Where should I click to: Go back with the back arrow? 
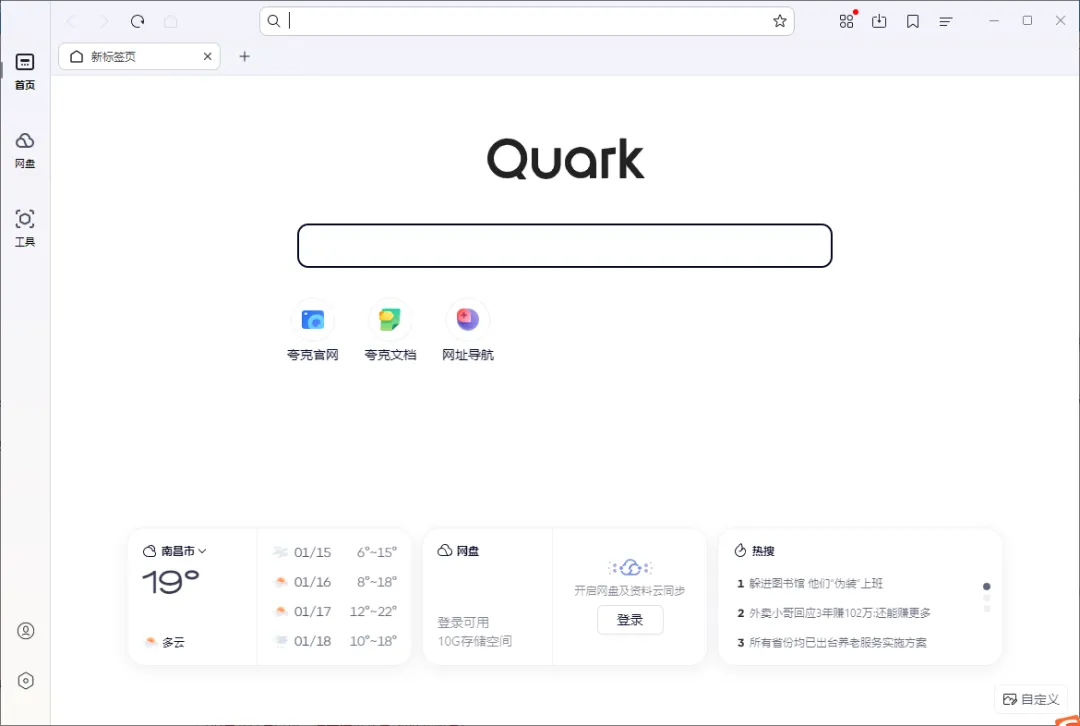(71, 21)
